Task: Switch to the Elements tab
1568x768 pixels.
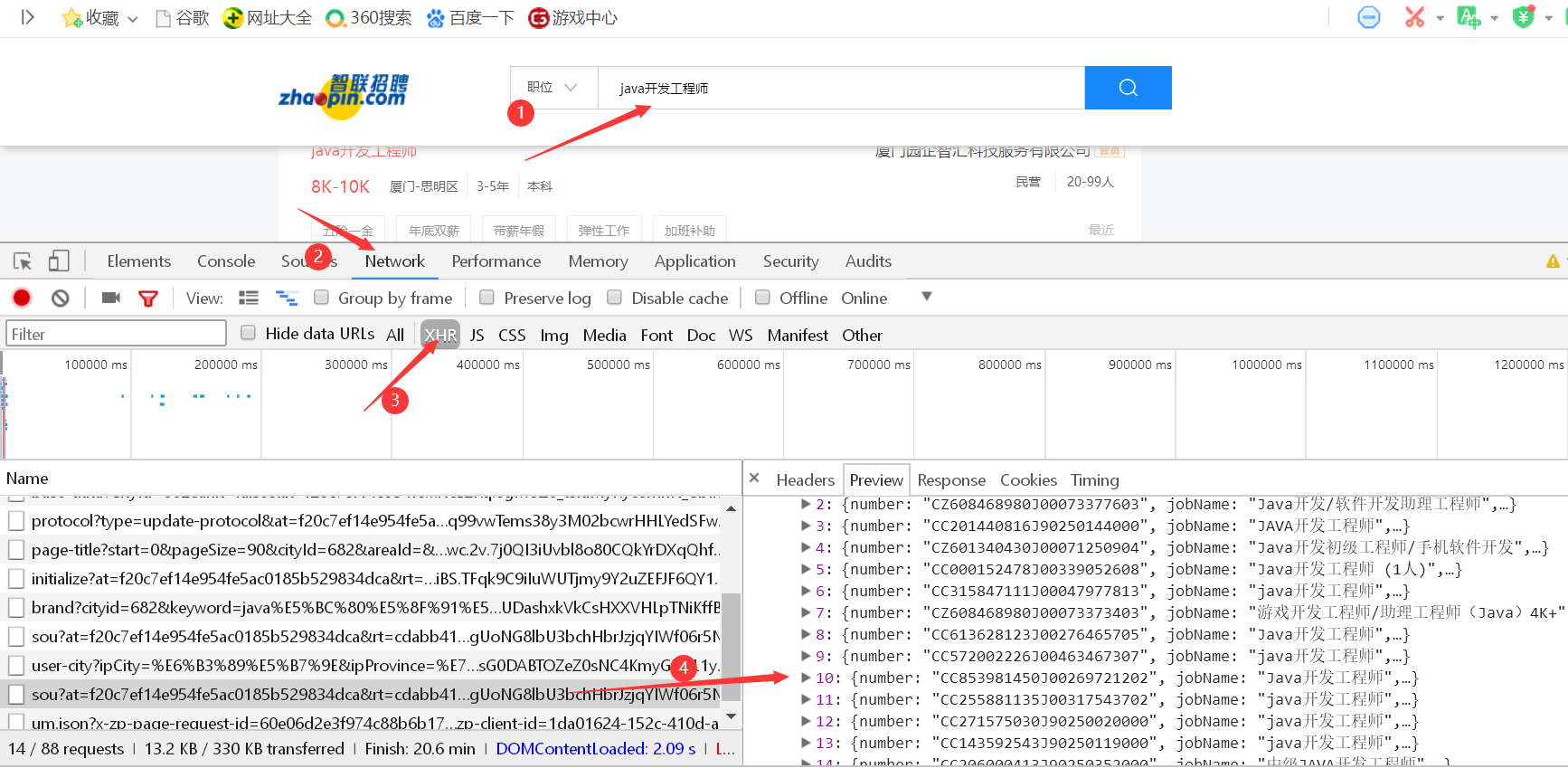Action: tap(139, 261)
